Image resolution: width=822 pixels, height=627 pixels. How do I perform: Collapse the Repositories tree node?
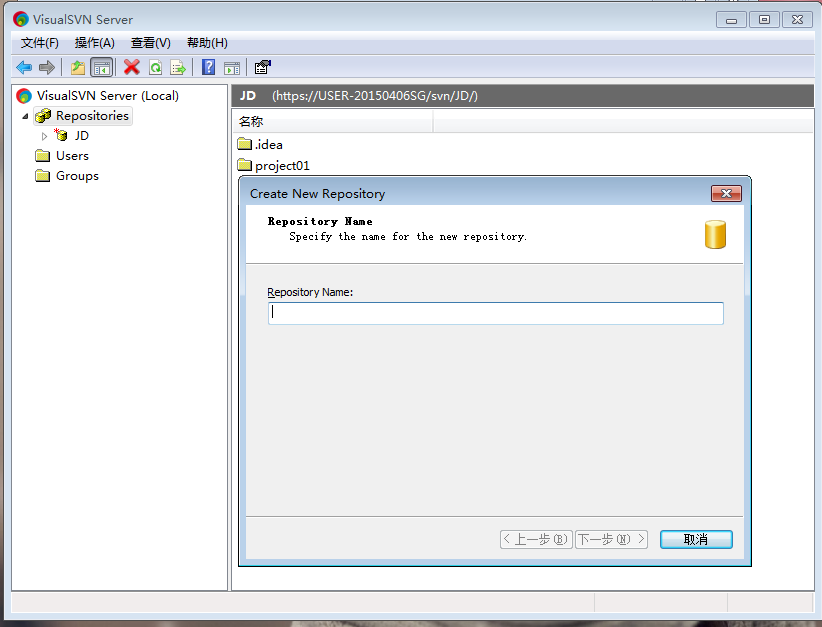coord(25,116)
